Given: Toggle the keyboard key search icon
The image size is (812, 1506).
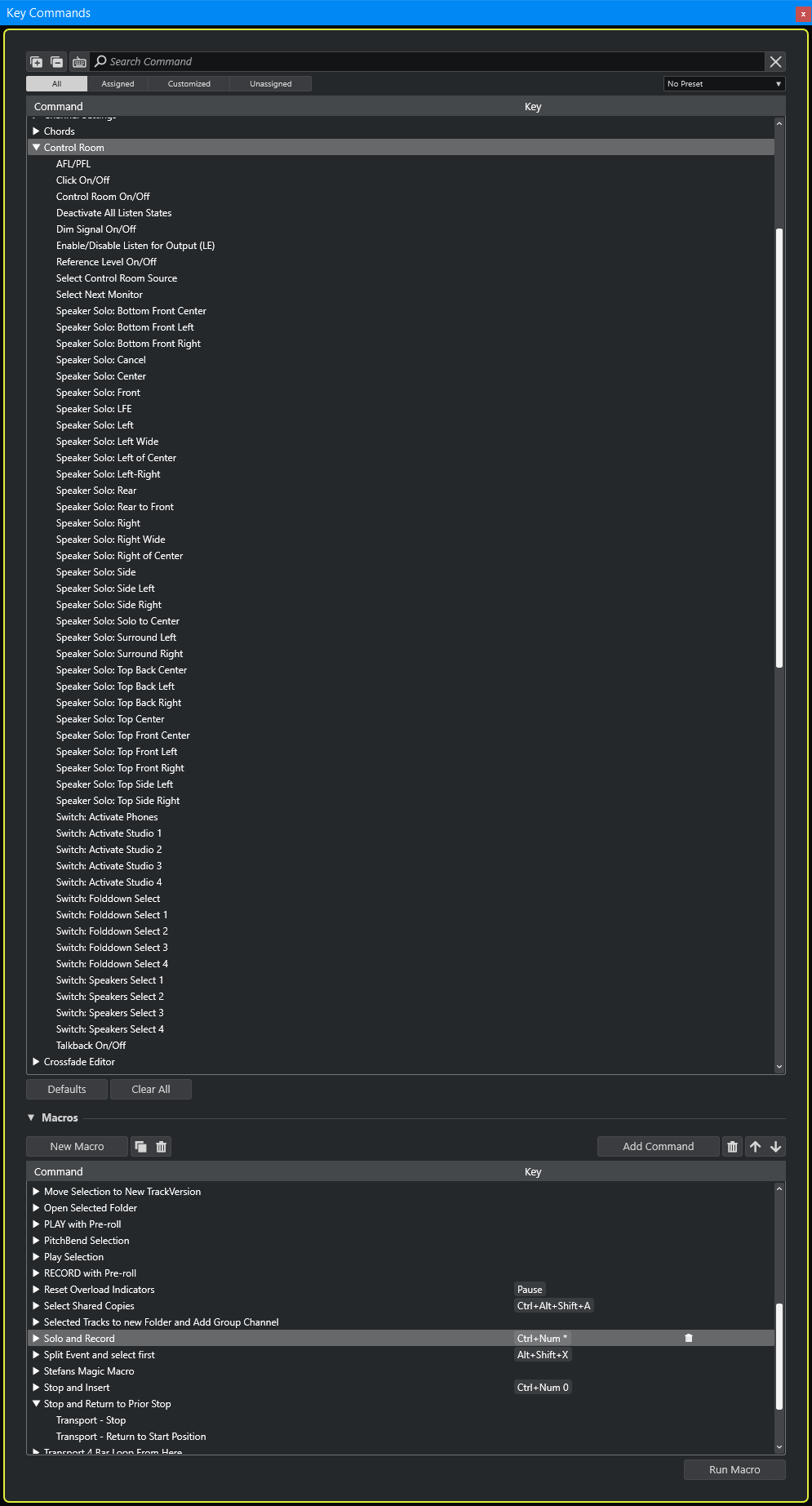Looking at the screenshot, I should tap(79, 62).
